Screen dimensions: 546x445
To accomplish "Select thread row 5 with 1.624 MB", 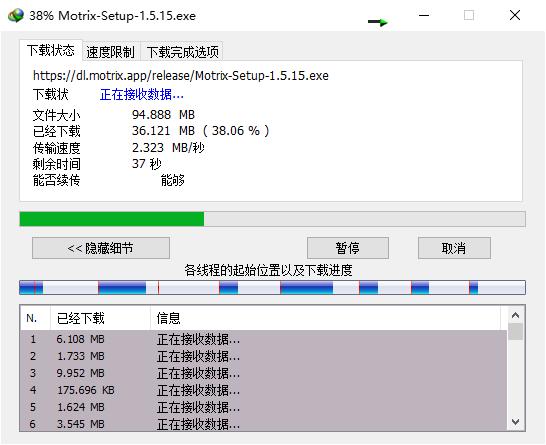I will point(264,407).
